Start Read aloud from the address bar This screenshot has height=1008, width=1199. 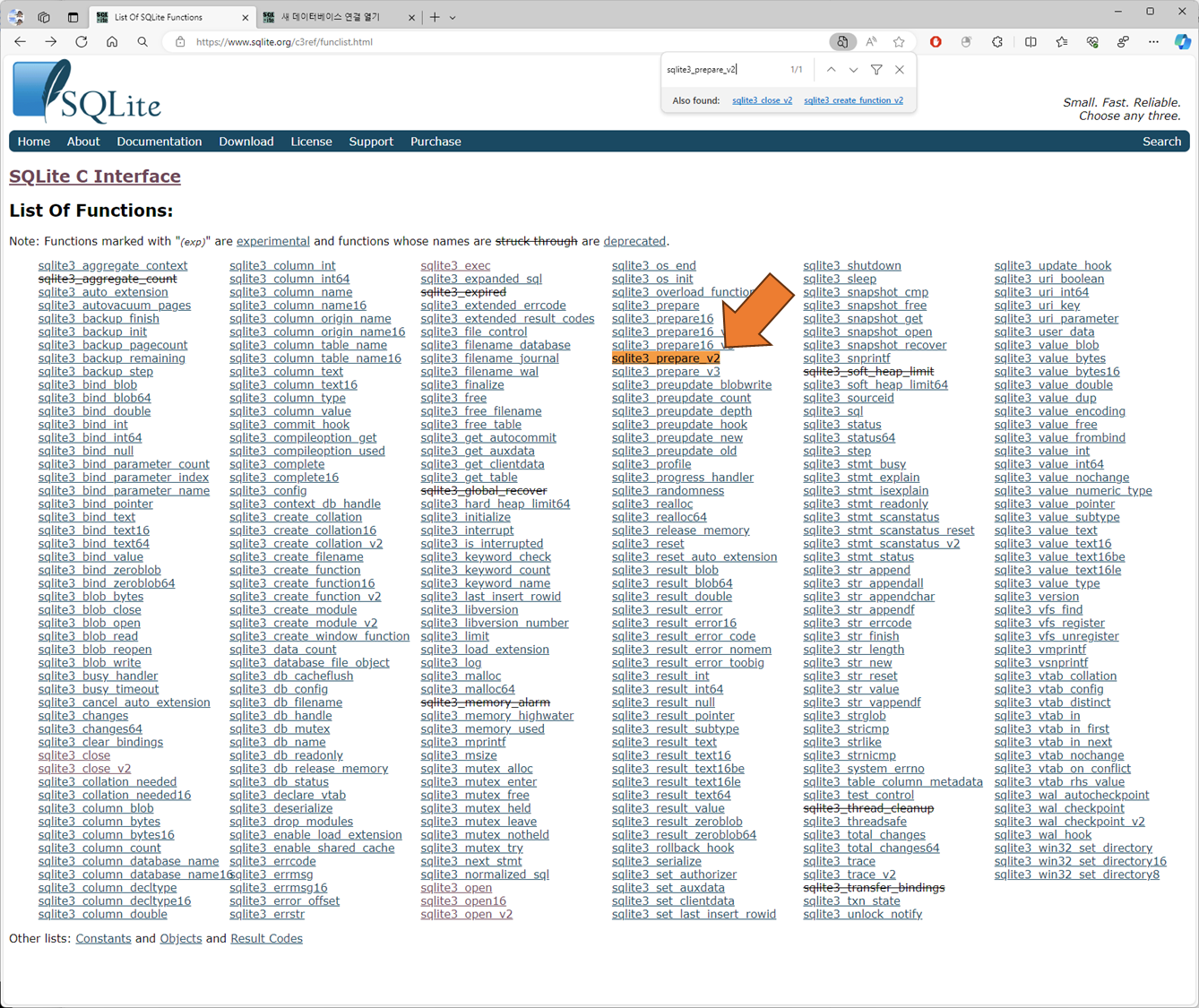[871, 42]
